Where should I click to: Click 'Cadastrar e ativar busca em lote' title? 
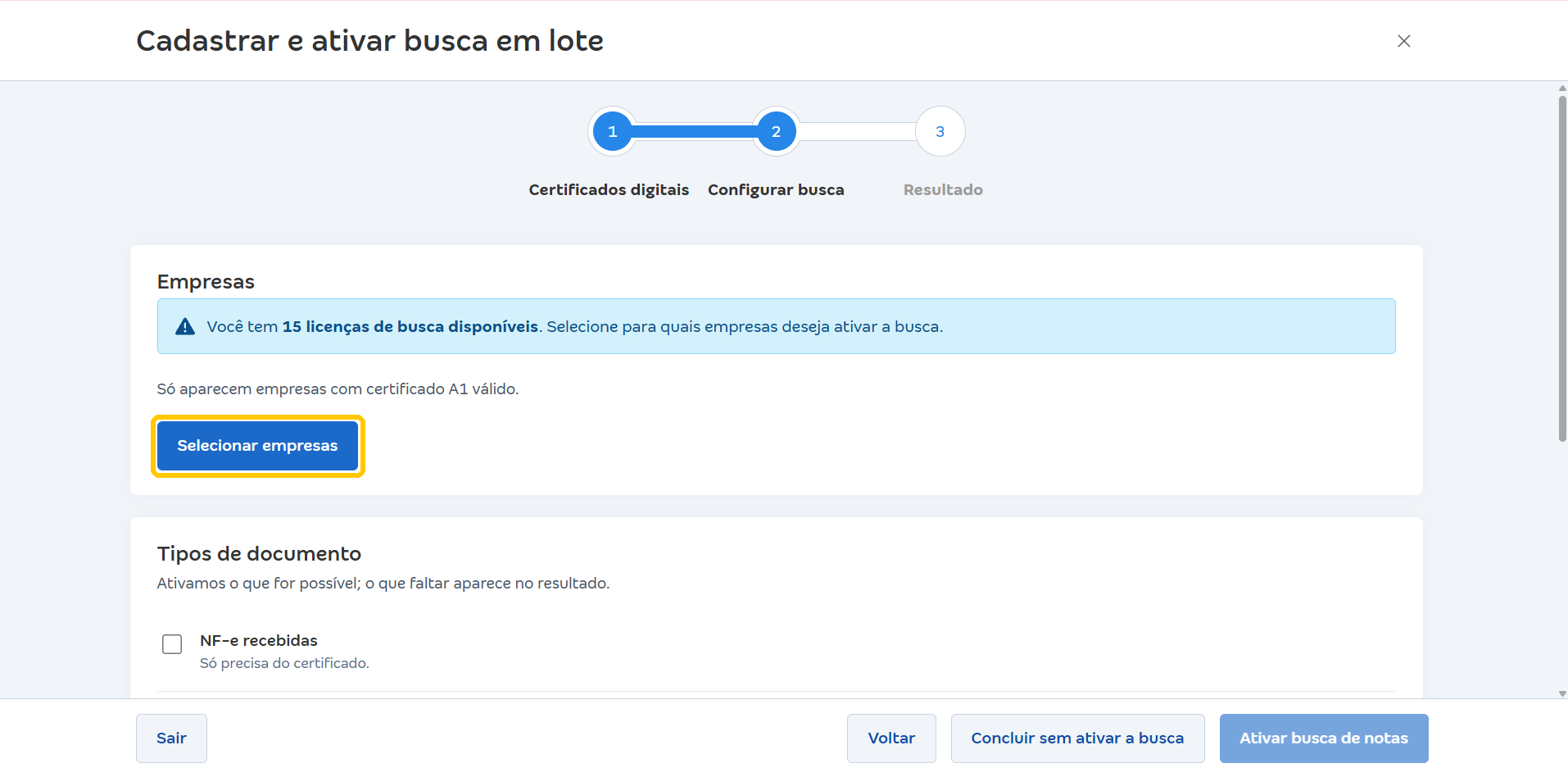[x=369, y=41]
